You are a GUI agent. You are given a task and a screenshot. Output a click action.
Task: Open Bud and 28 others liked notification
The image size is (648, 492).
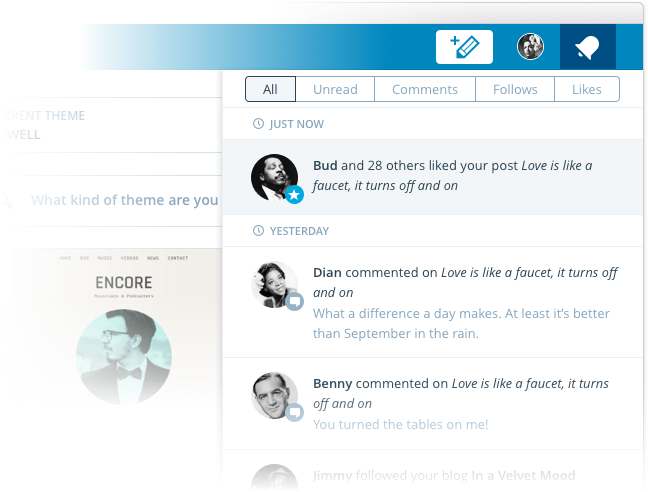(x=452, y=175)
